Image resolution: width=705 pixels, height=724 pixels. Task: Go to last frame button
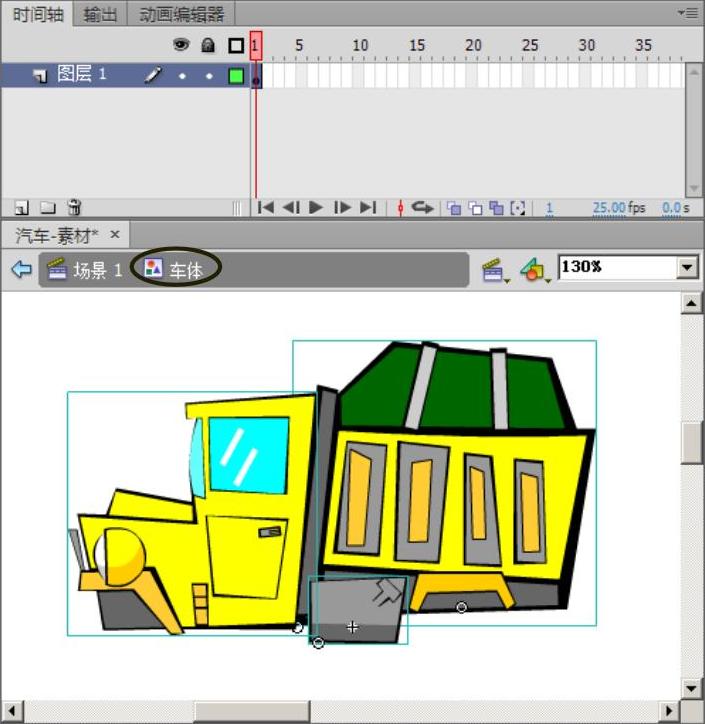368,208
